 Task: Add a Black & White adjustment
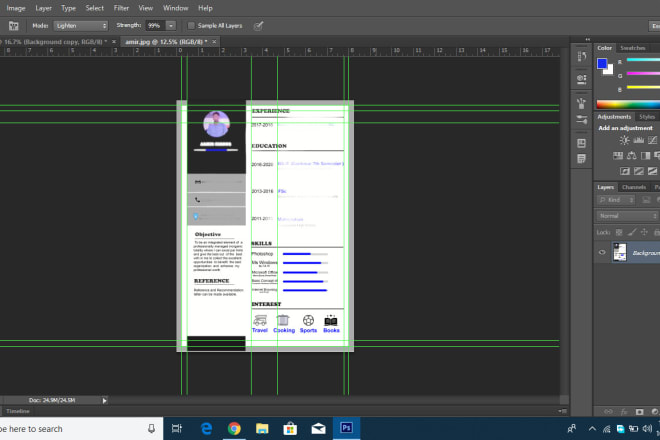click(x=646, y=156)
